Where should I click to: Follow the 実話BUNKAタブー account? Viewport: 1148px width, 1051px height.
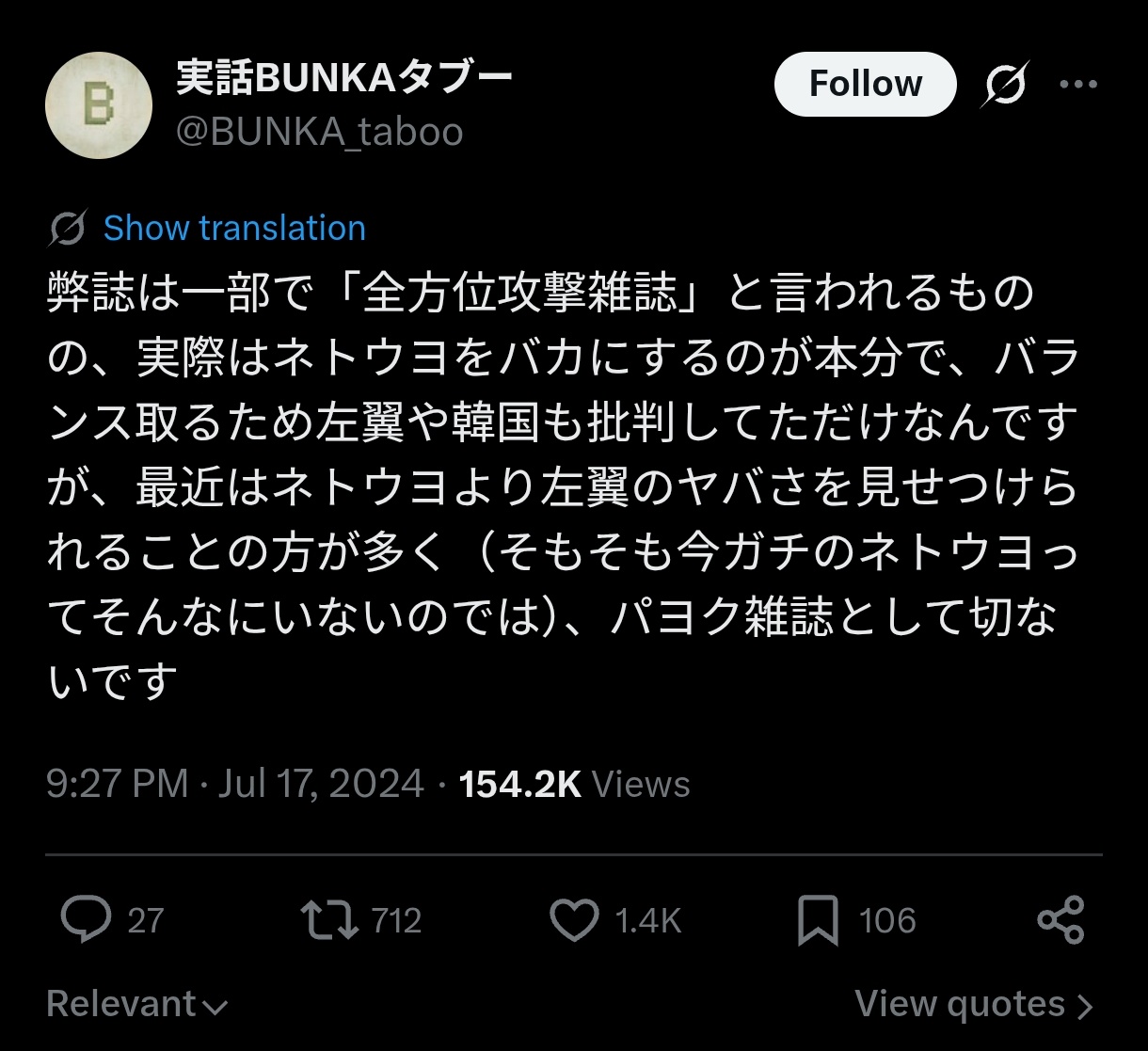865,85
